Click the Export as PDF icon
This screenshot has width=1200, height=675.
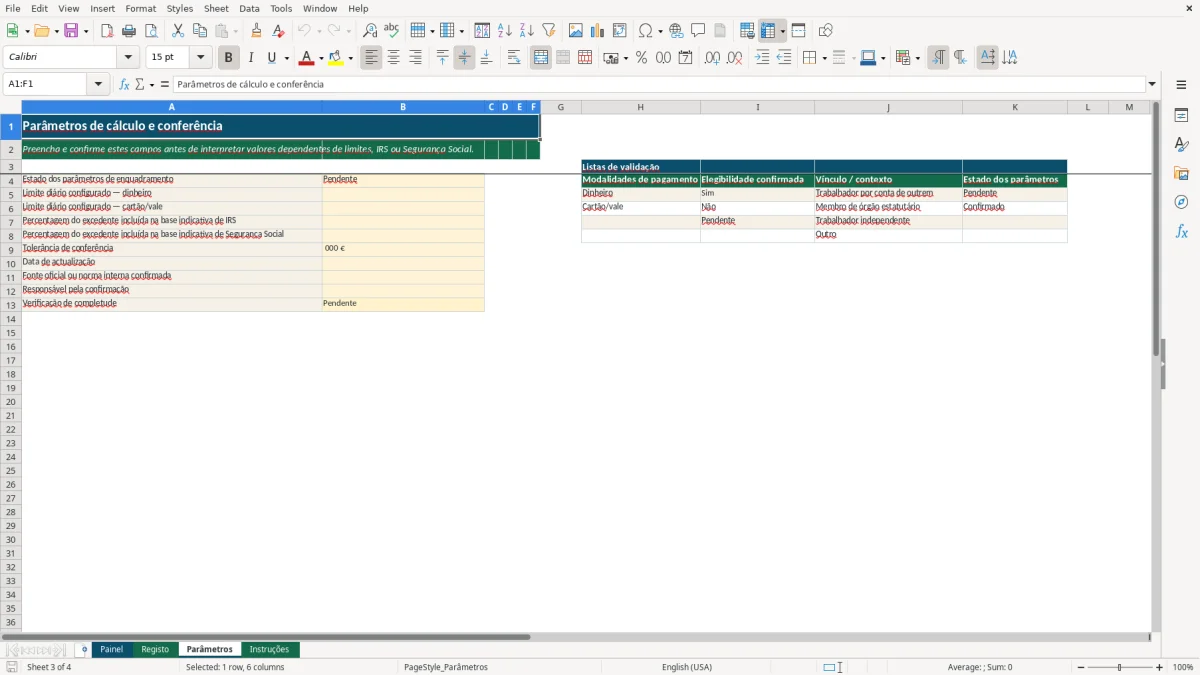pyautogui.click(x=107, y=31)
